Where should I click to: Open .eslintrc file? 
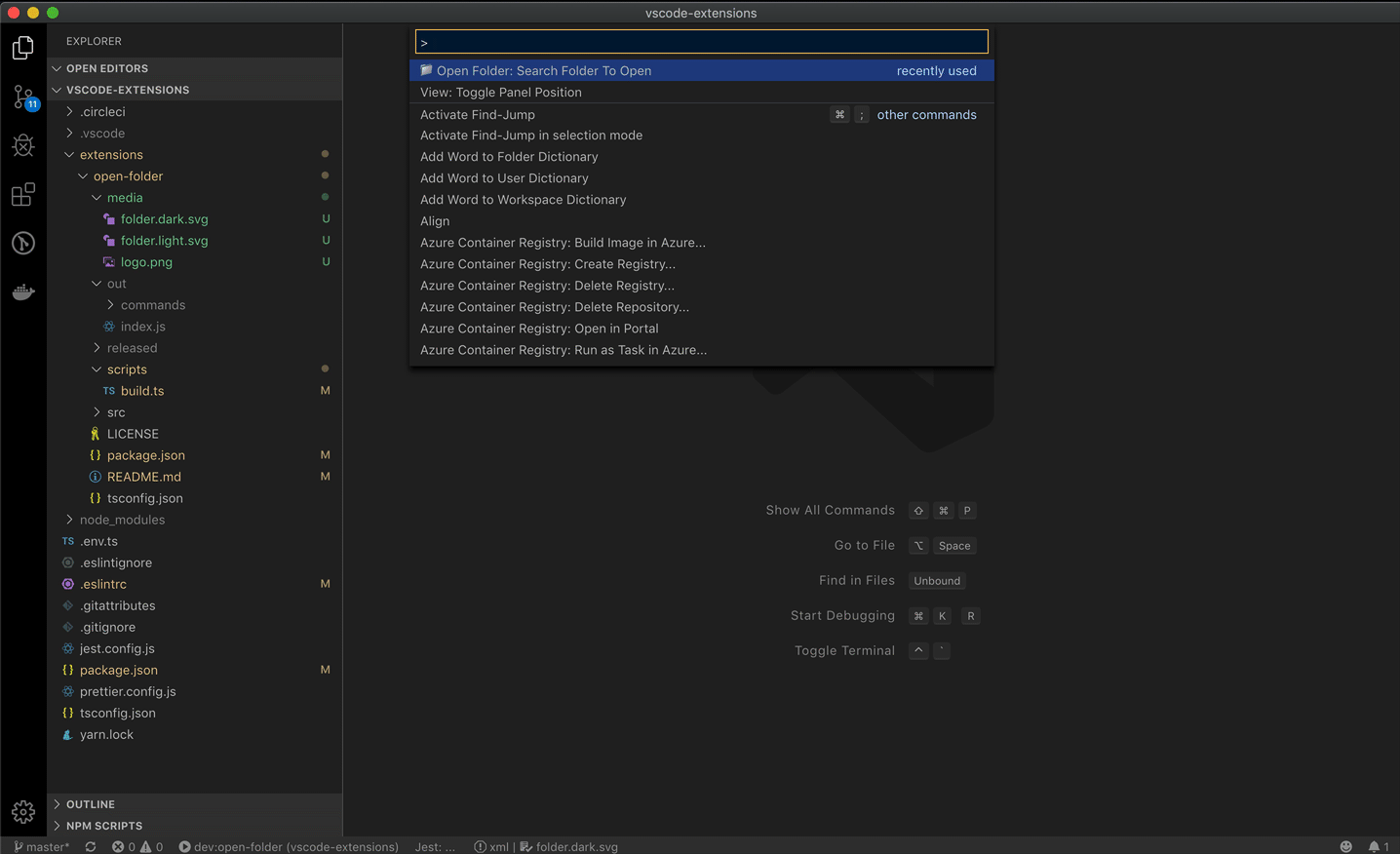click(195, 584)
